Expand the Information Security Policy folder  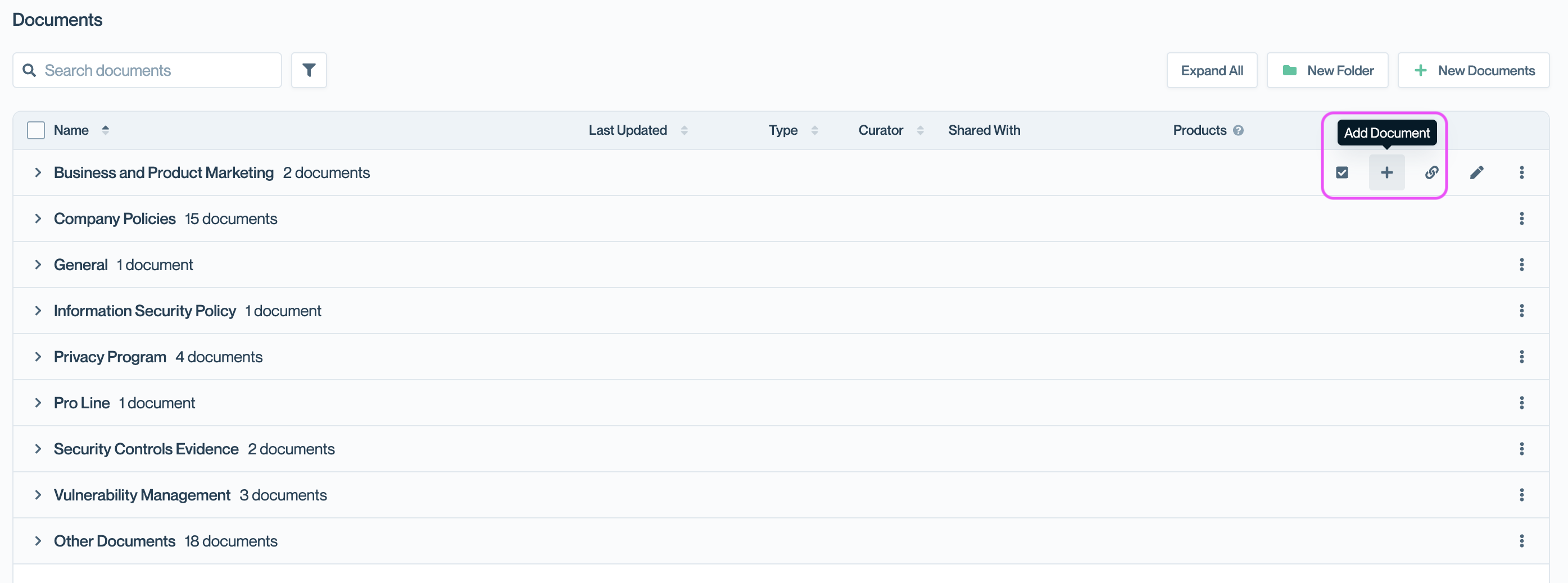(38, 311)
